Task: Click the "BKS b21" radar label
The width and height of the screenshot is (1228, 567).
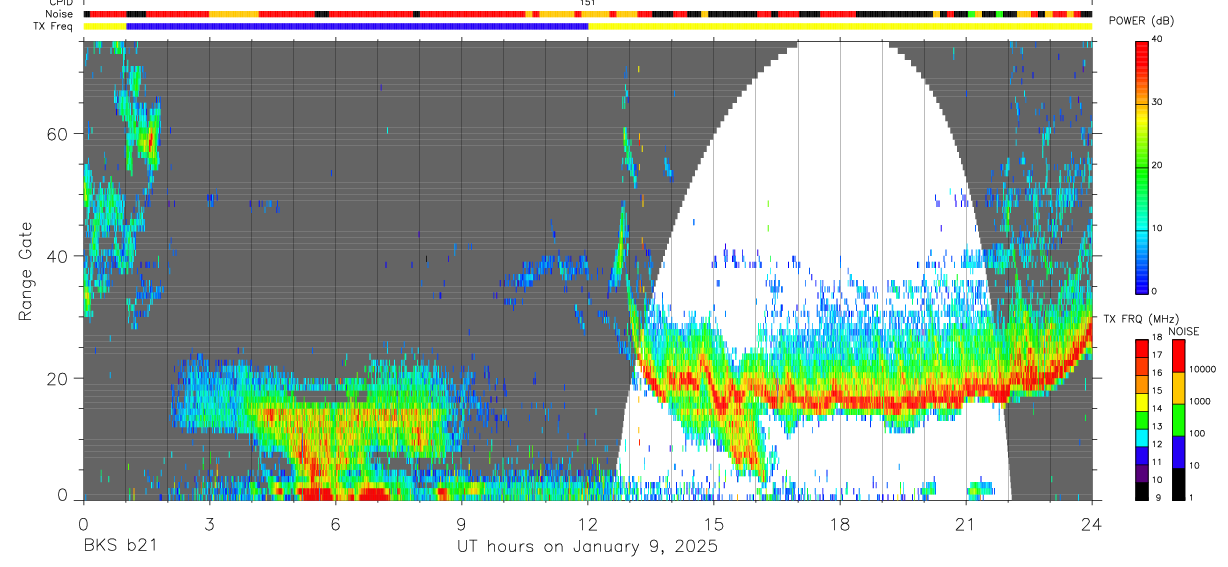Action: pos(119,547)
